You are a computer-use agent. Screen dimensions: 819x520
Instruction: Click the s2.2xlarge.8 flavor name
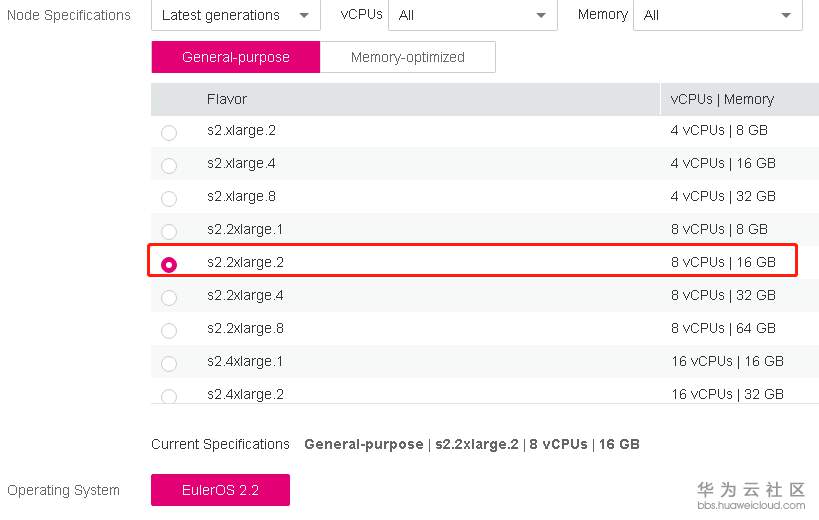click(245, 328)
